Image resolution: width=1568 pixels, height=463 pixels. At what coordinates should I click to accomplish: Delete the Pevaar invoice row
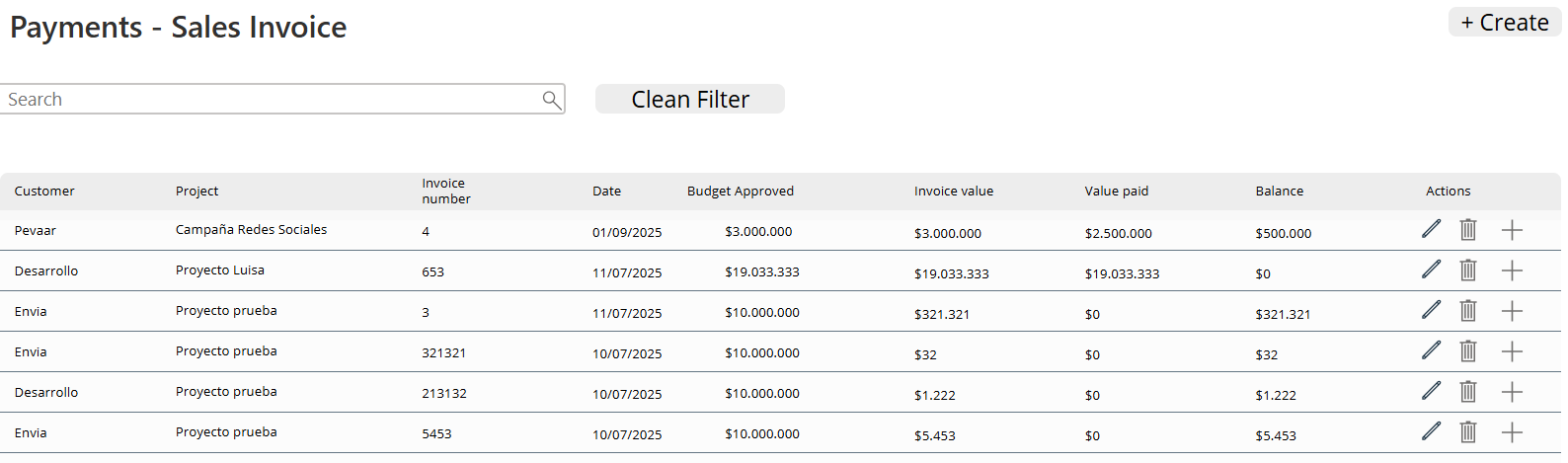tap(1468, 229)
